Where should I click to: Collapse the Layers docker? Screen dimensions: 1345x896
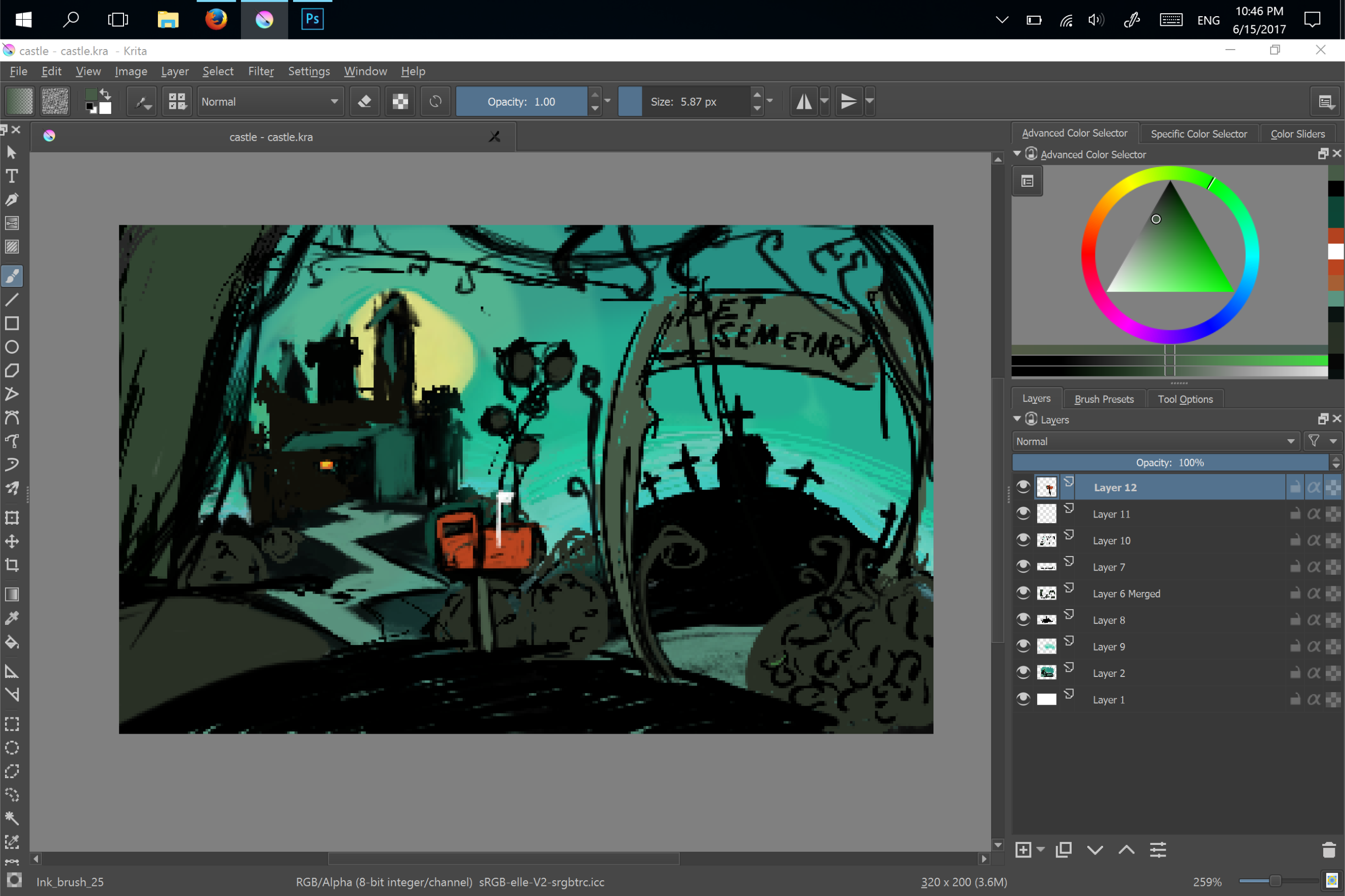pos(1017,419)
